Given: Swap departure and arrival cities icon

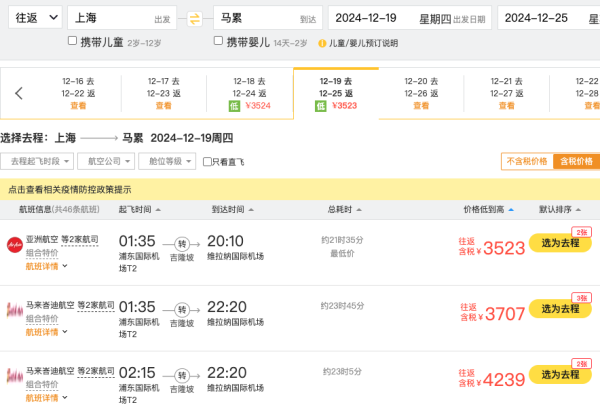Looking at the screenshot, I should pos(195,18).
